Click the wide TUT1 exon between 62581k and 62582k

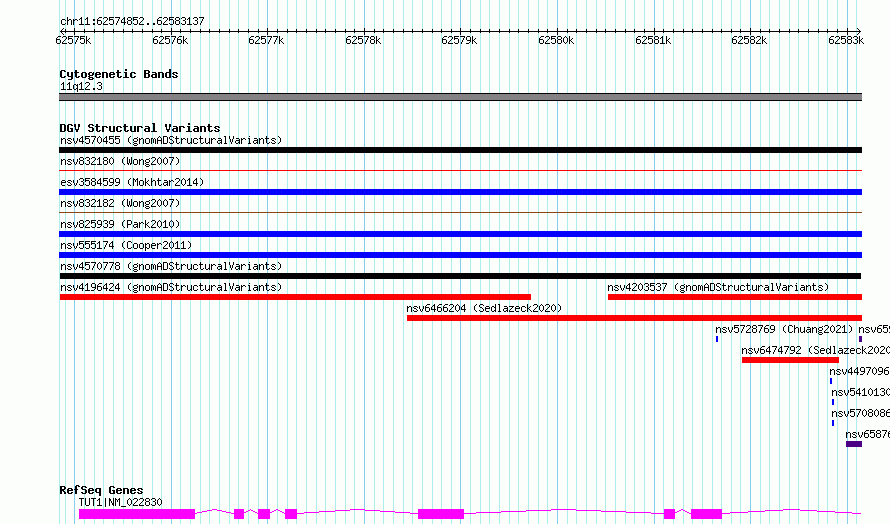click(706, 514)
